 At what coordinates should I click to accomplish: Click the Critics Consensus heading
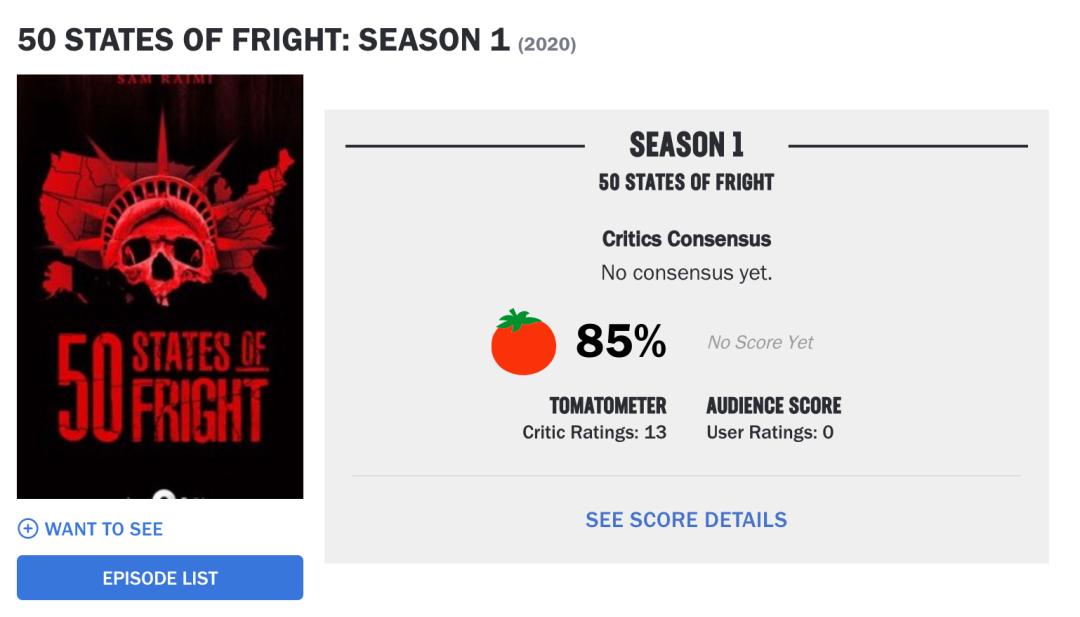[x=686, y=239]
